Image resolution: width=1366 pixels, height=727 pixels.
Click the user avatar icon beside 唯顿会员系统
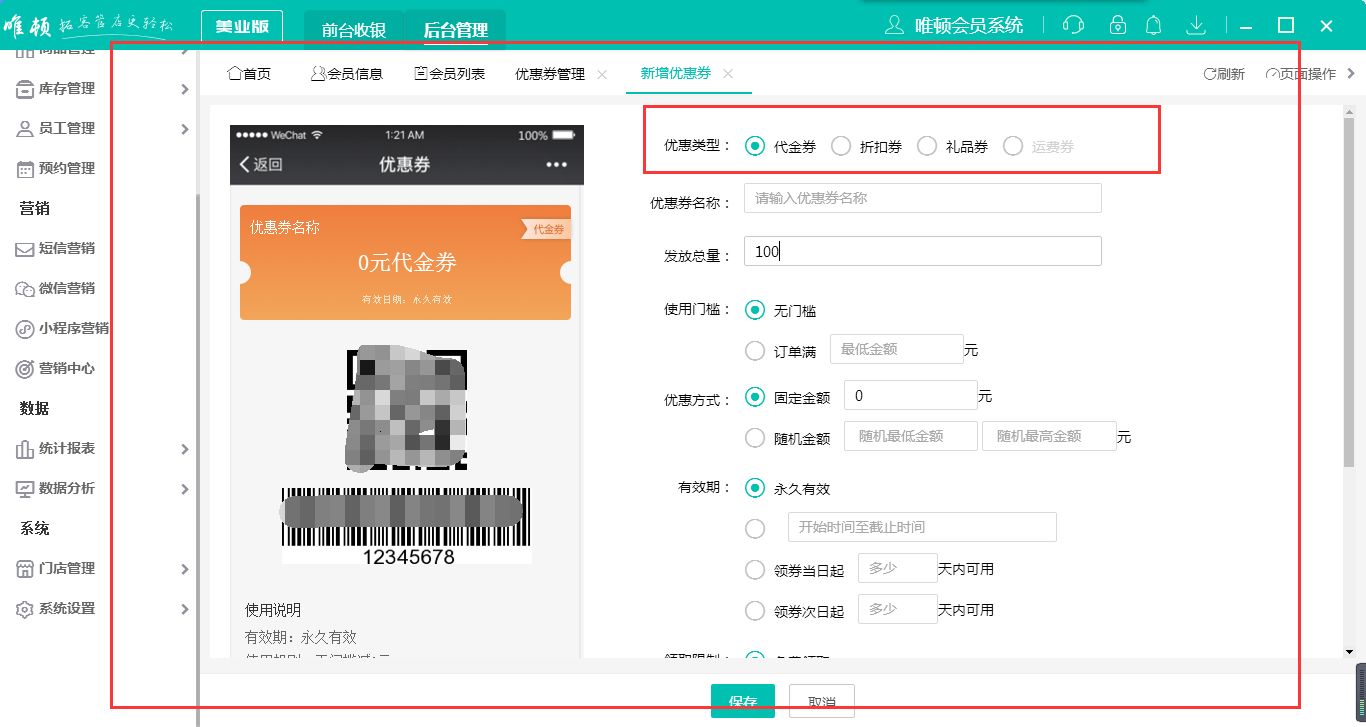pos(895,25)
